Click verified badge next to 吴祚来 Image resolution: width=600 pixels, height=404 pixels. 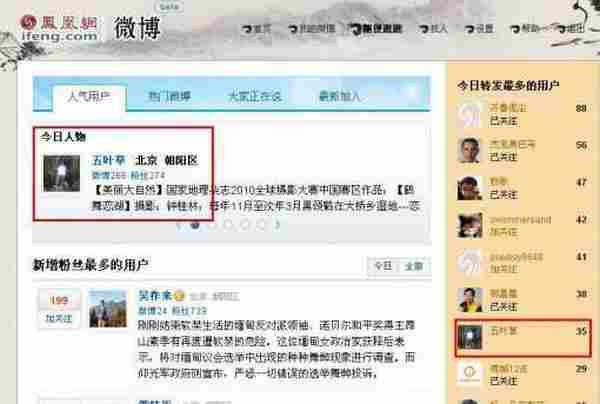tap(179, 296)
